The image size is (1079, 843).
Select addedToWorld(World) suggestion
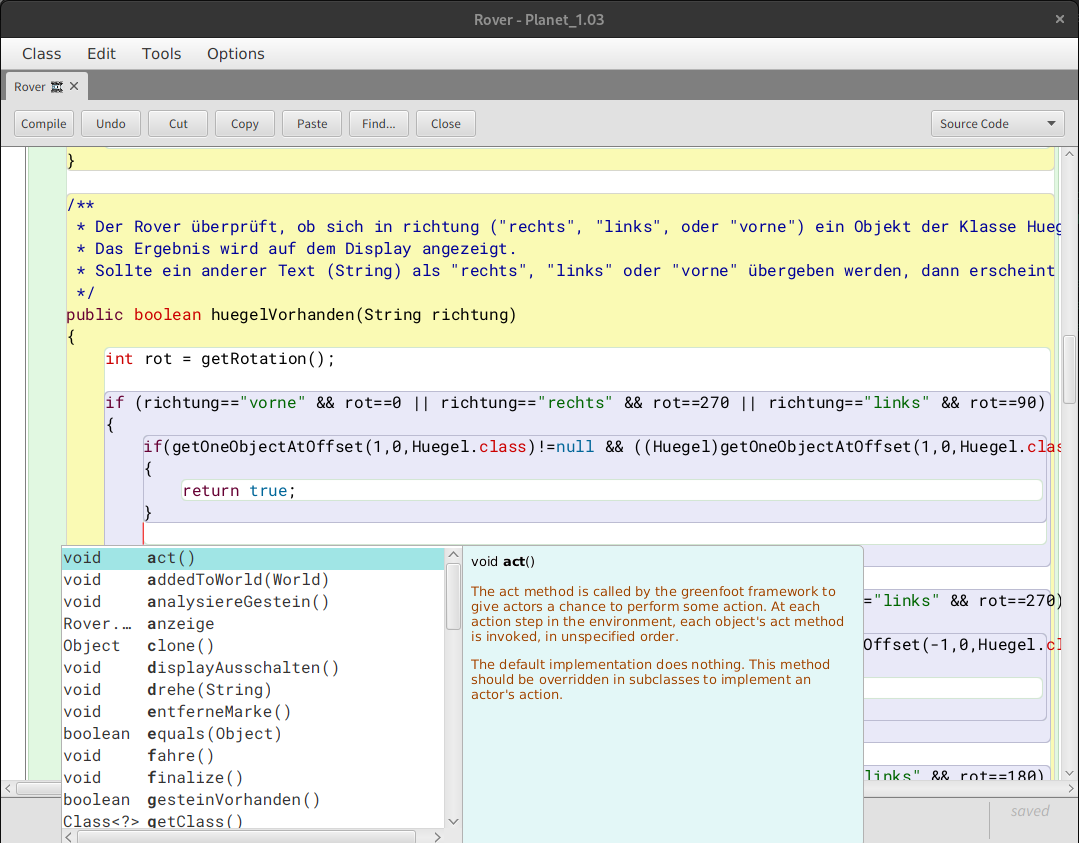[x=253, y=580]
